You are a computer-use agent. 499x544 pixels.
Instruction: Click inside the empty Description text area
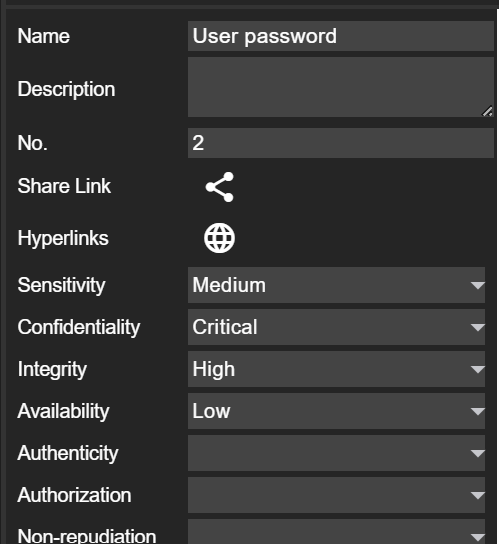341,87
